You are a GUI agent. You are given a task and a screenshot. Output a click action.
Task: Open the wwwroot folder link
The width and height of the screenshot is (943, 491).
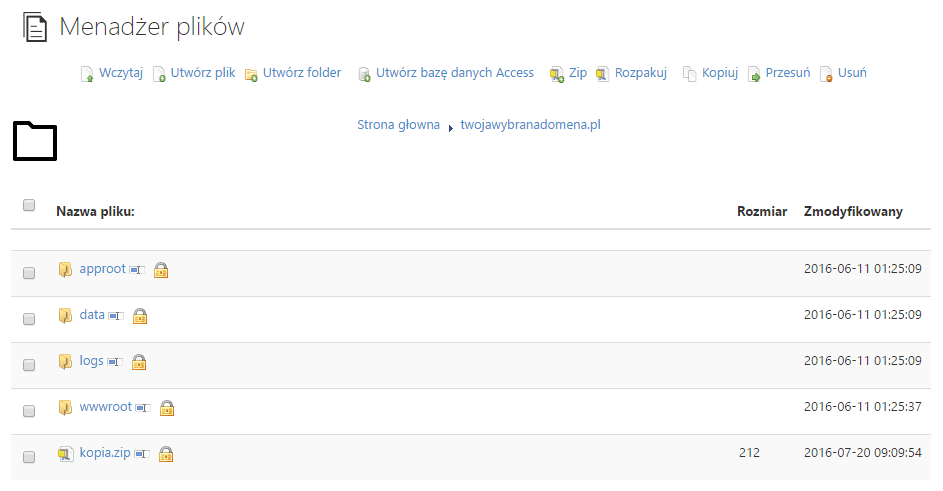105,407
